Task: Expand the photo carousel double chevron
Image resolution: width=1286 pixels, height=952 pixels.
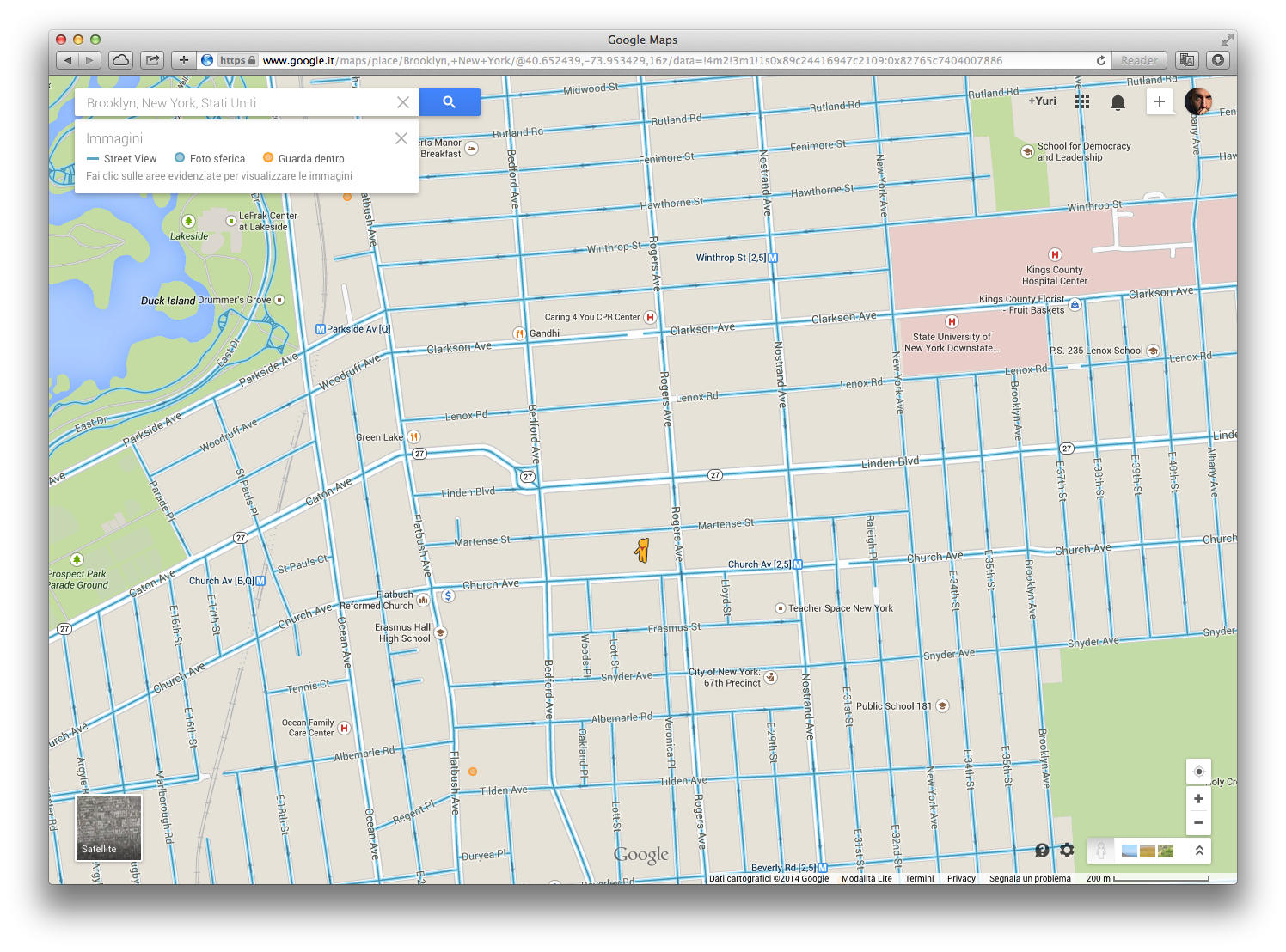Action: (1199, 851)
